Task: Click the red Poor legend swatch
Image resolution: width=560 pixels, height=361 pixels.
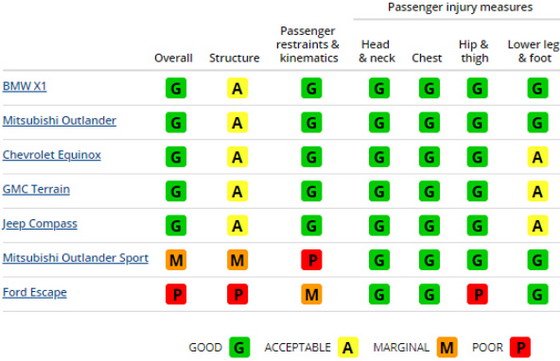Action: click(520, 347)
